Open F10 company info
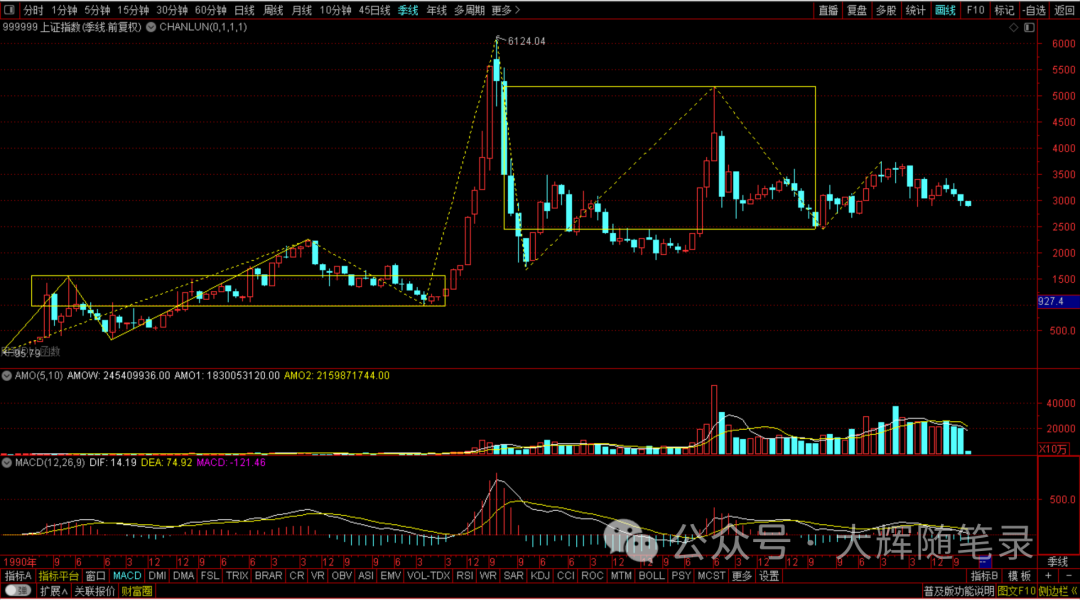This screenshot has width=1080, height=600. (975, 10)
